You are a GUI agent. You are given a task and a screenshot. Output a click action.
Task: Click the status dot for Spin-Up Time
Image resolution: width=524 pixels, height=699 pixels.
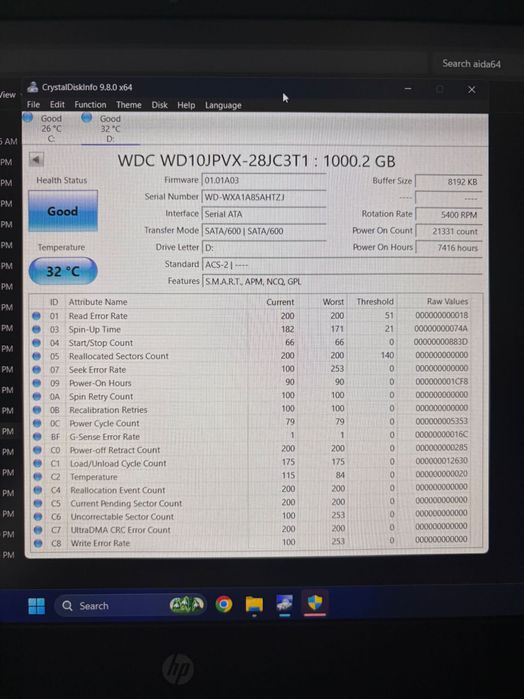tap(36, 329)
